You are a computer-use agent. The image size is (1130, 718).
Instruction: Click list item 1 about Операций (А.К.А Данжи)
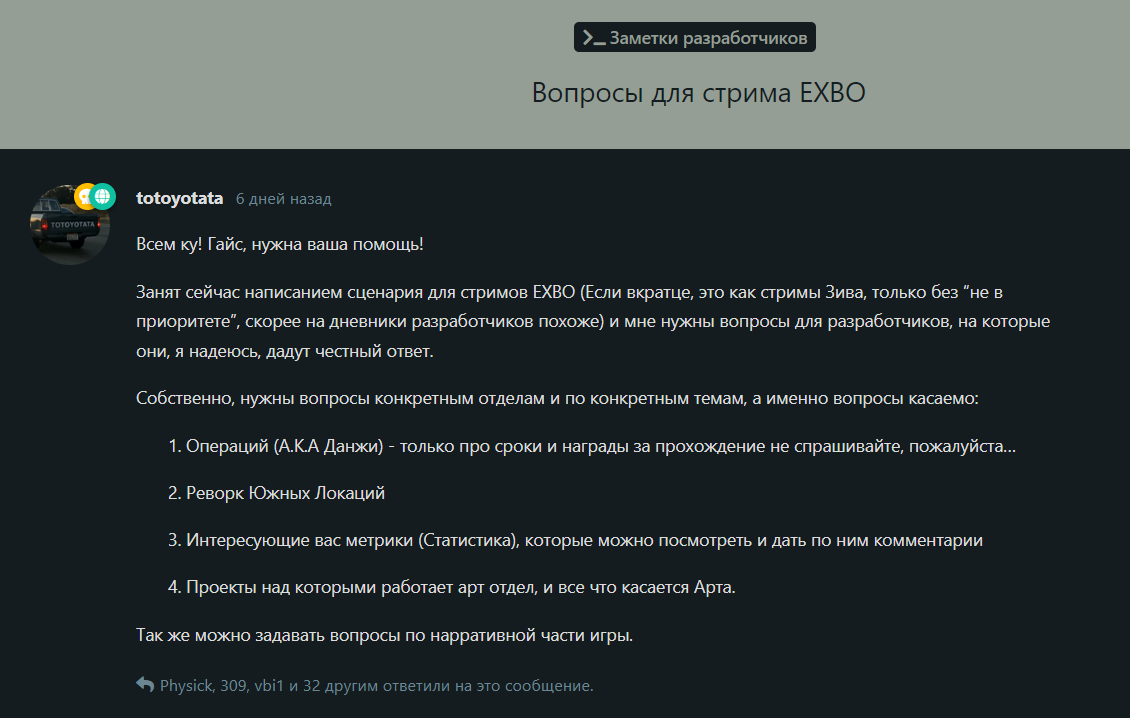click(592, 446)
